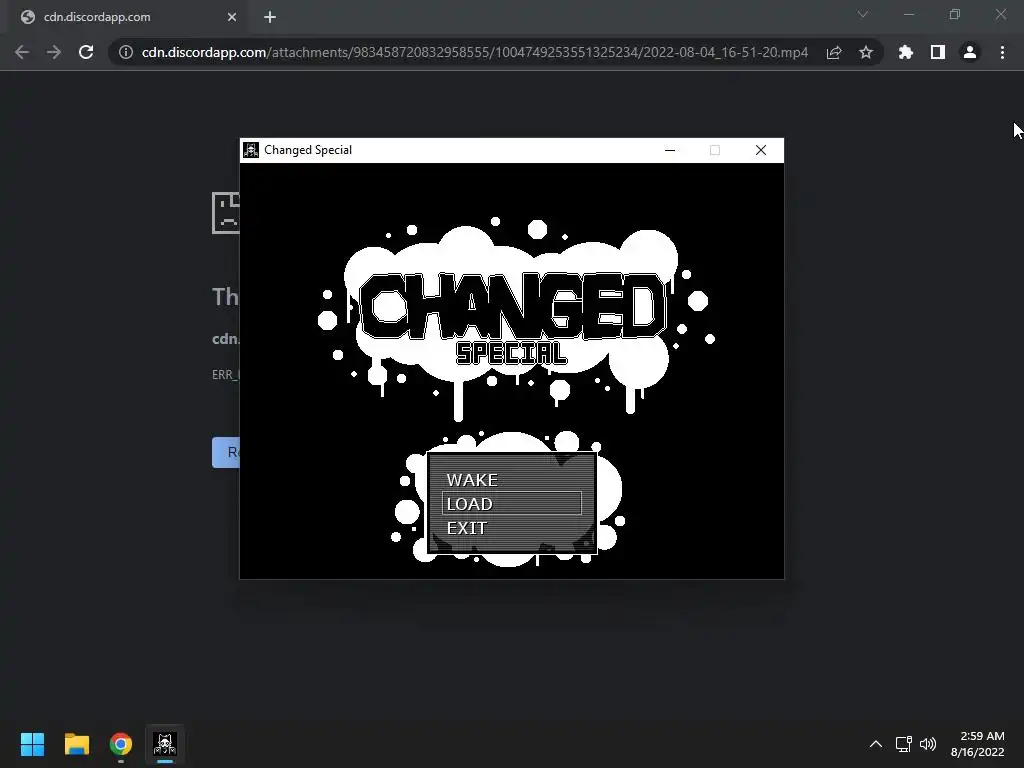Click the address bar URL
Screen dimensions: 1024x768
coord(475,52)
